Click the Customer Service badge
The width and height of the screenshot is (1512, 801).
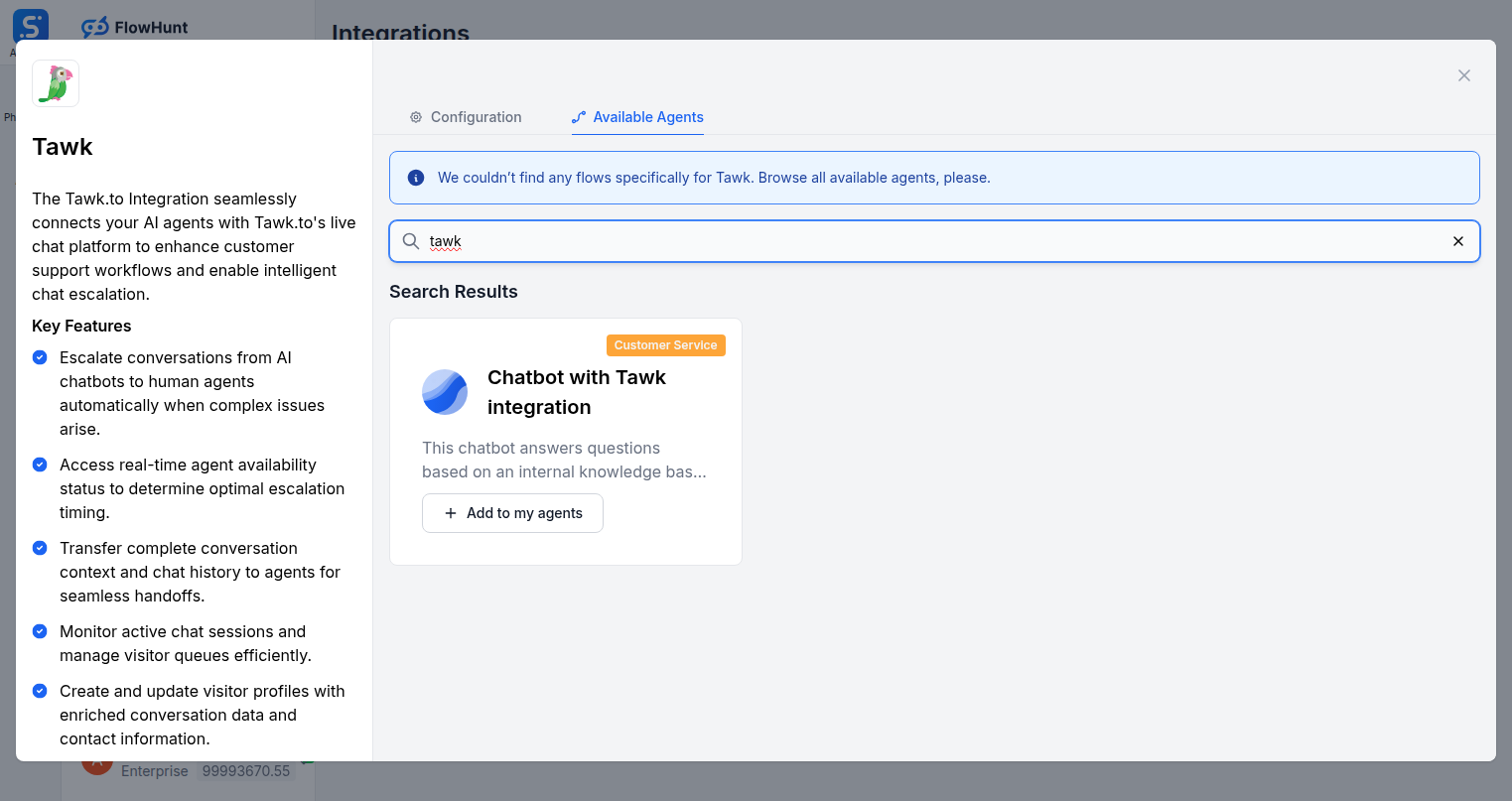tap(665, 345)
